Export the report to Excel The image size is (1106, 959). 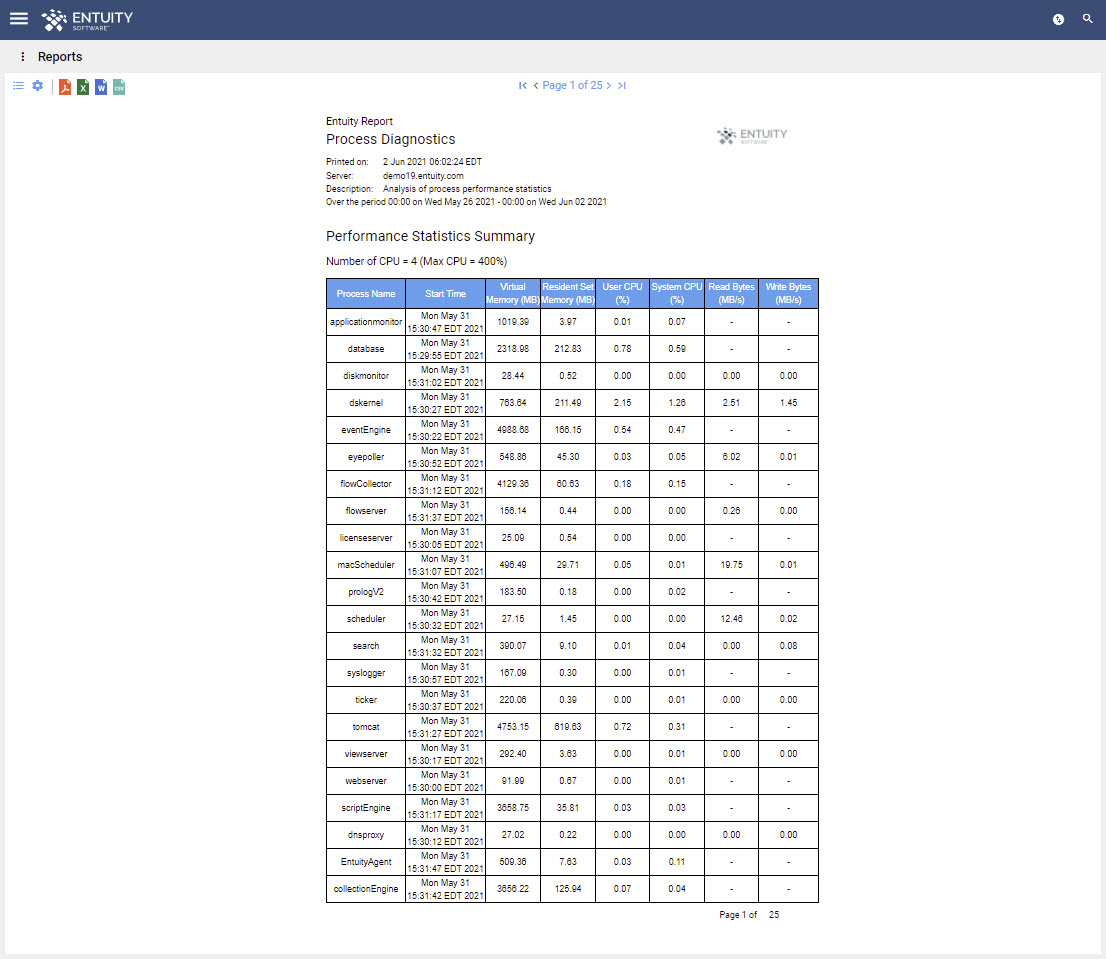pyautogui.click(x=83, y=86)
